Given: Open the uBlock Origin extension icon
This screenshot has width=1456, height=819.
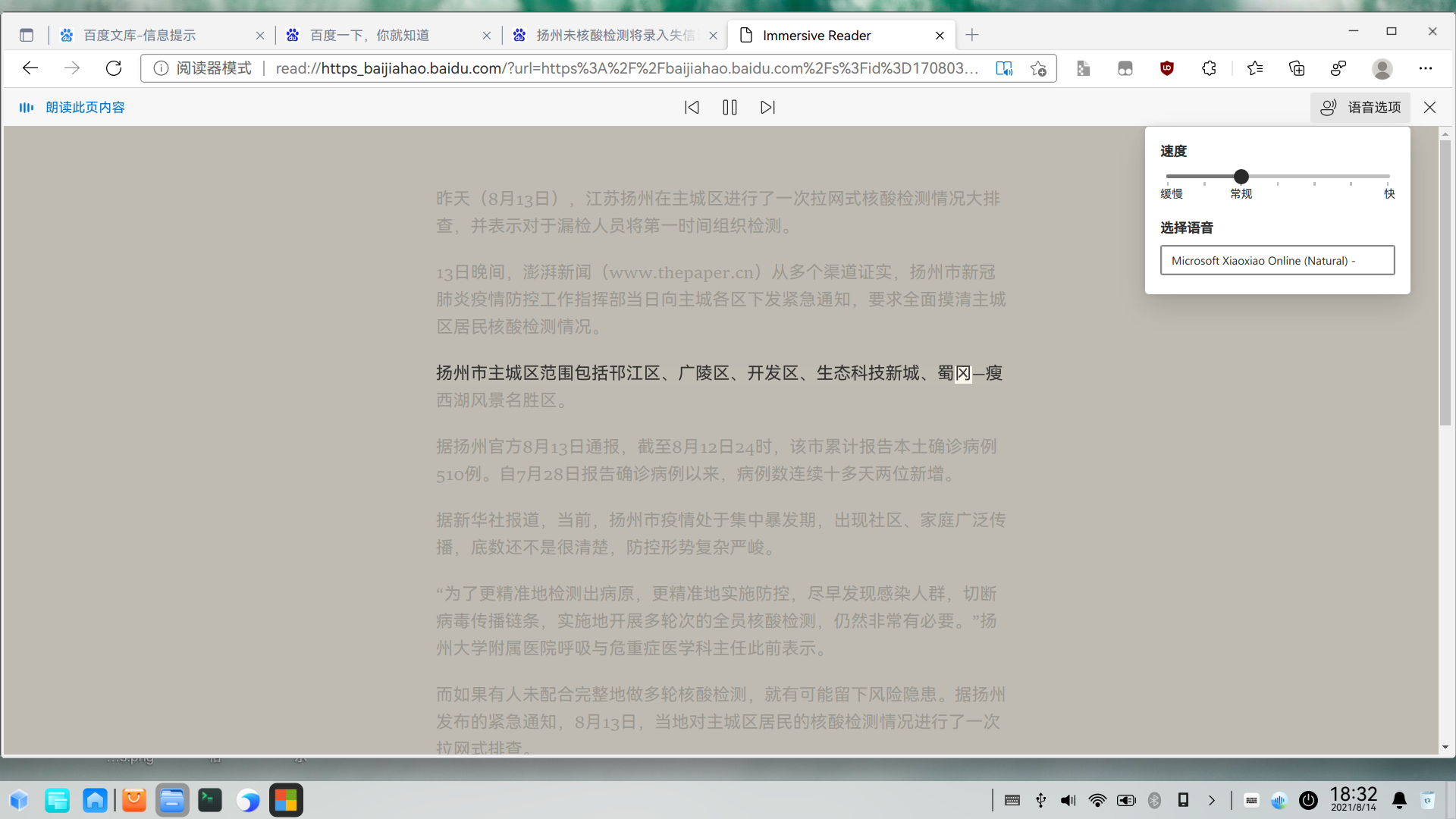Looking at the screenshot, I should click(1167, 68).
